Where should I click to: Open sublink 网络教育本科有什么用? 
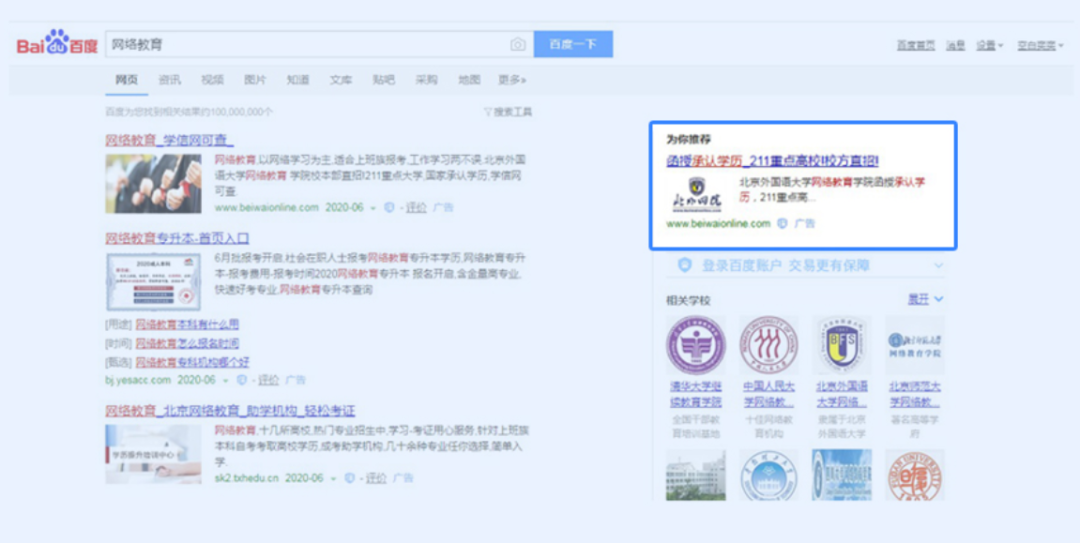187,324
